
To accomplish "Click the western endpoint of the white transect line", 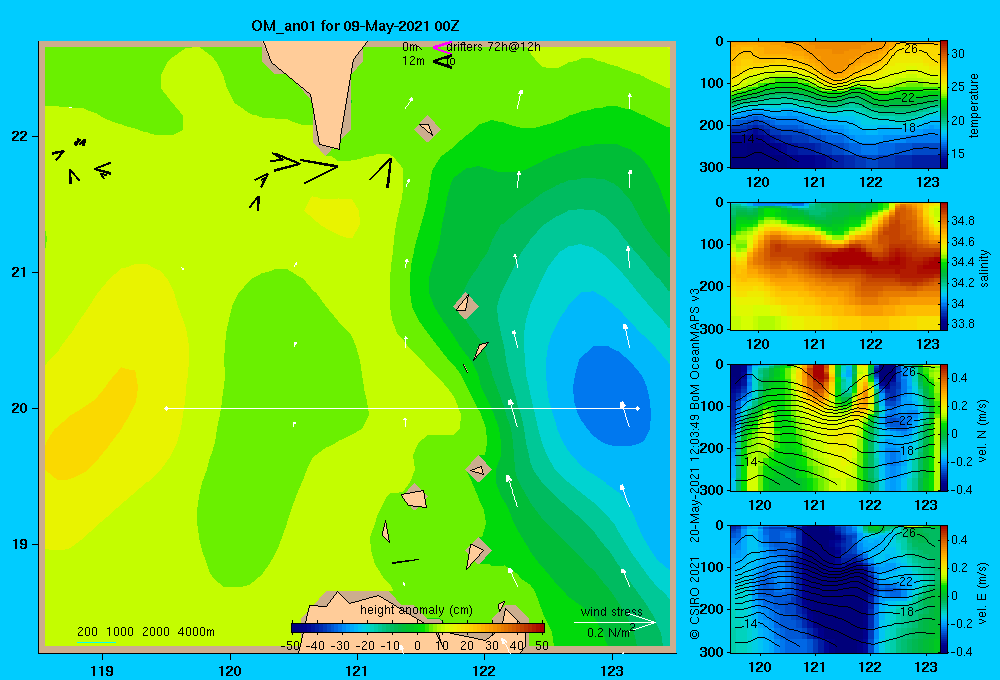I will [x=166, y=408].
